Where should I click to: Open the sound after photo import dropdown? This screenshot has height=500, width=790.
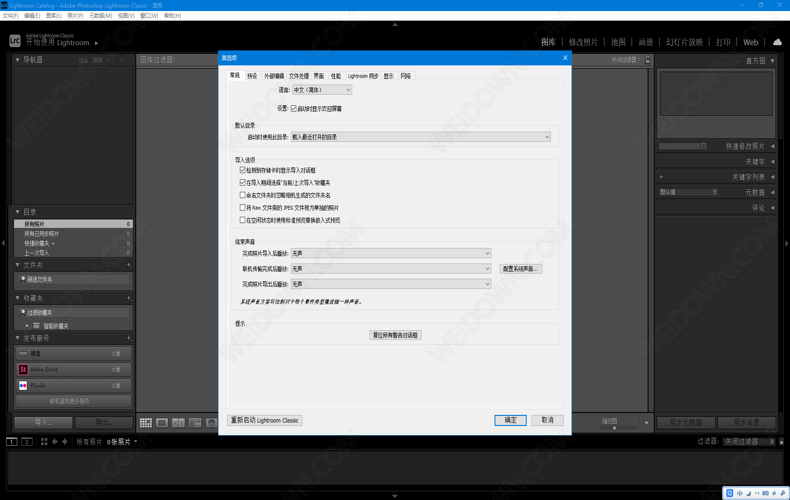391,253
